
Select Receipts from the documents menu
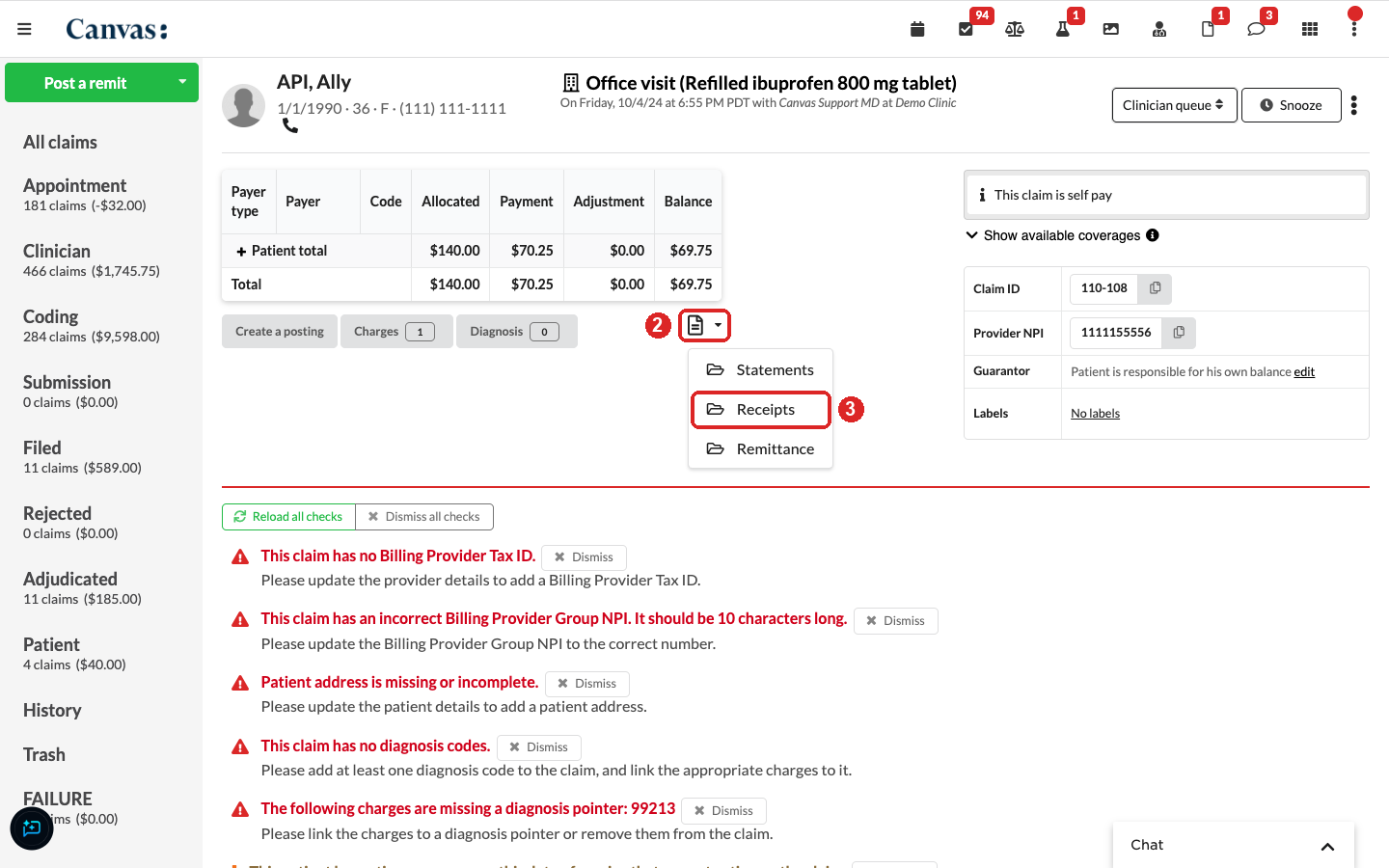[x=760, y=410]
